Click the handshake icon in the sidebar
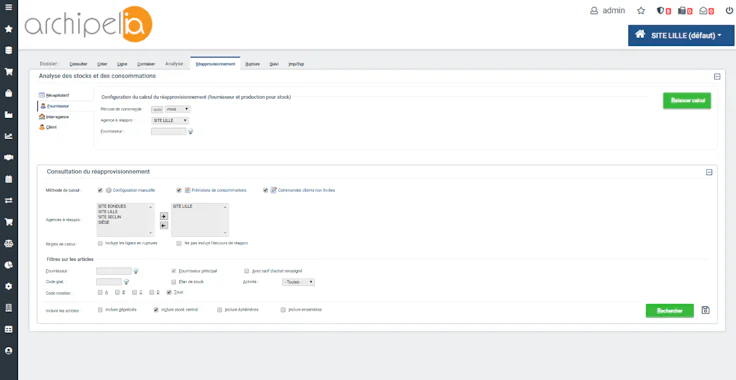Screen dimensions: 736x380 tap(8, 158)
